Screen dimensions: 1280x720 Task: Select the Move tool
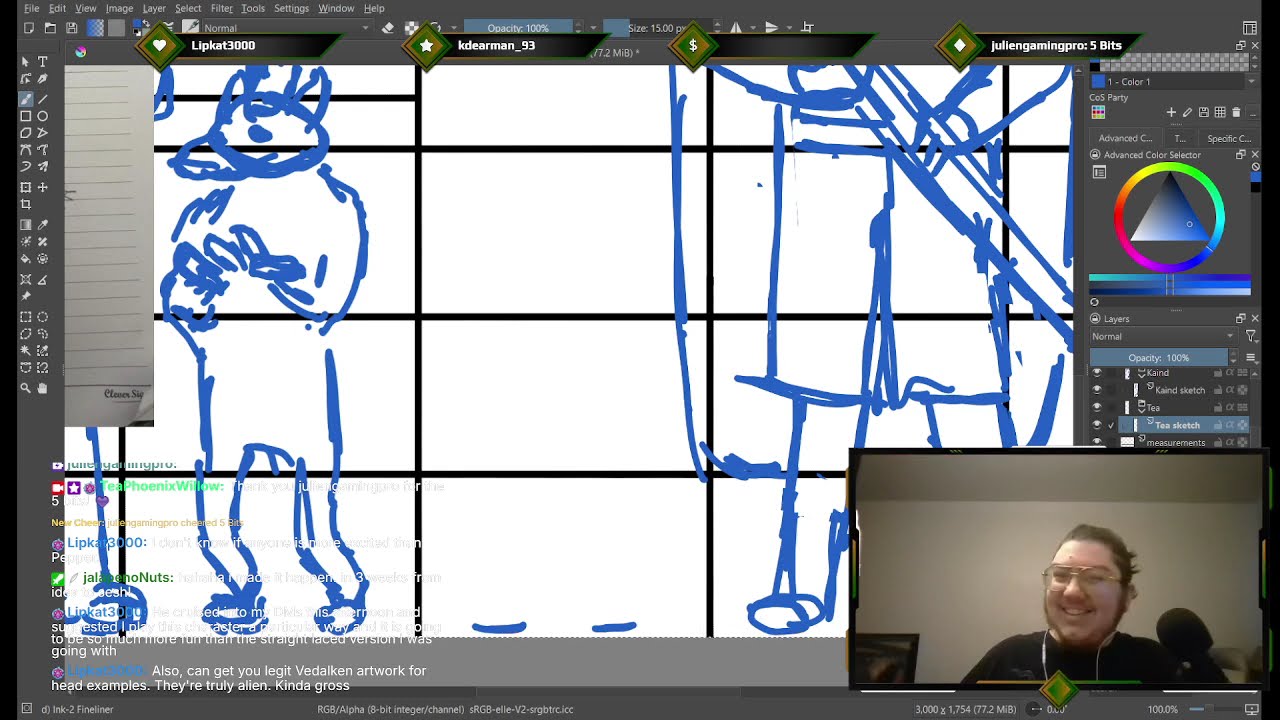42,188
